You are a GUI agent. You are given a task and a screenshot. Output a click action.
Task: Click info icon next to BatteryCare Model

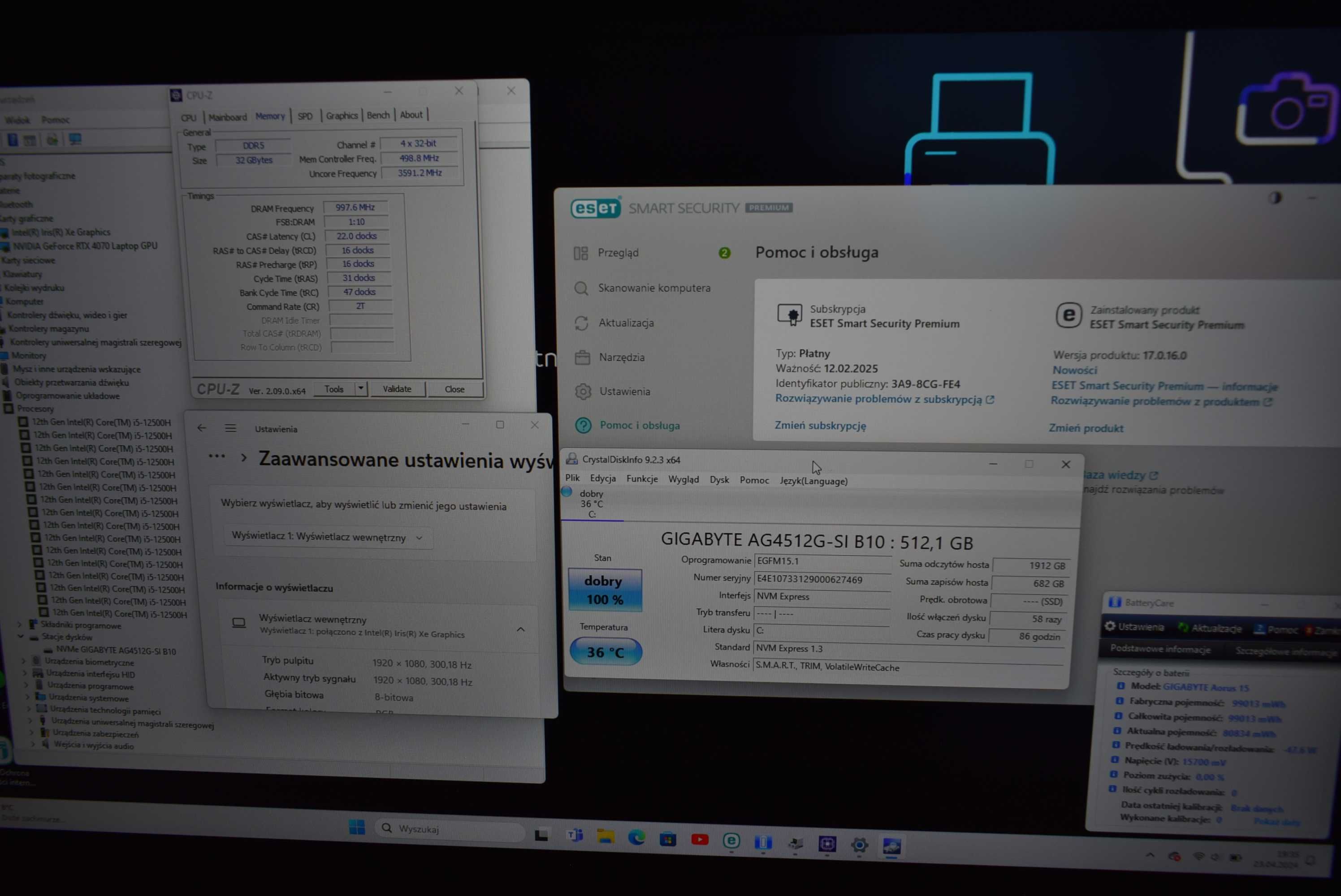[1120, 686]
